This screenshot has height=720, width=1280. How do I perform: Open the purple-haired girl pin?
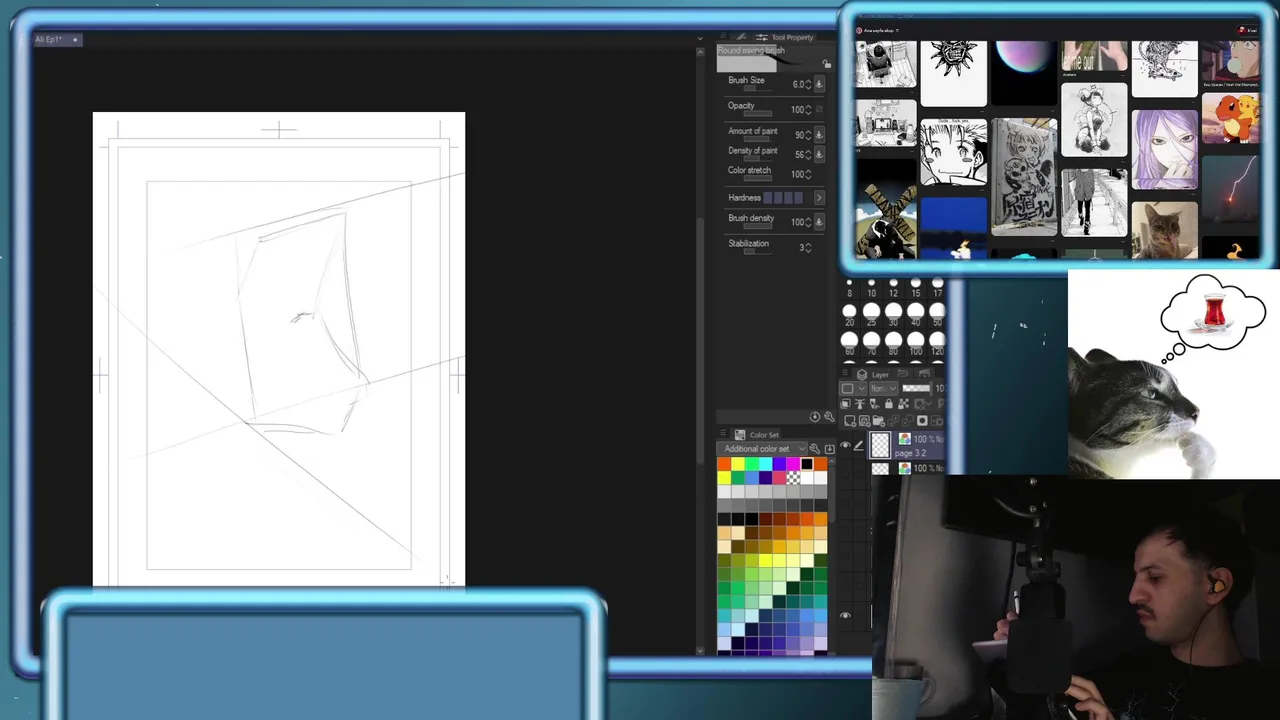(x=1165, y=148)
